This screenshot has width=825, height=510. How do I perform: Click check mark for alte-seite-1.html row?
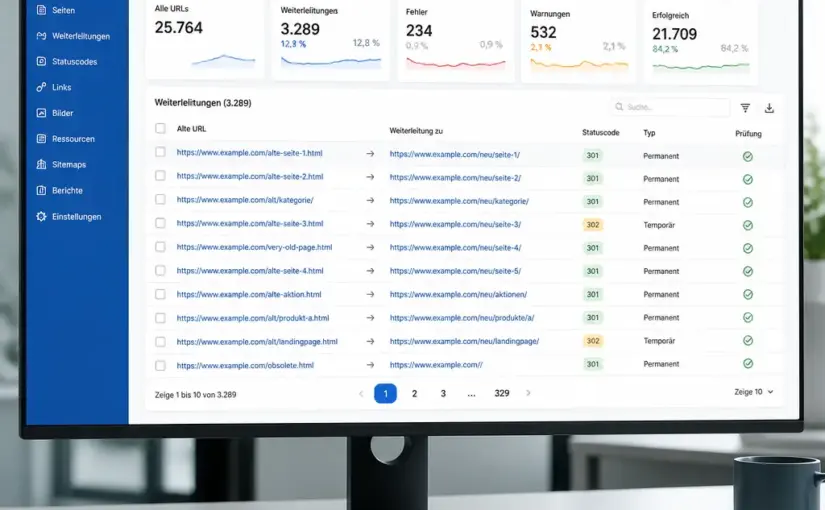point(748,156)
